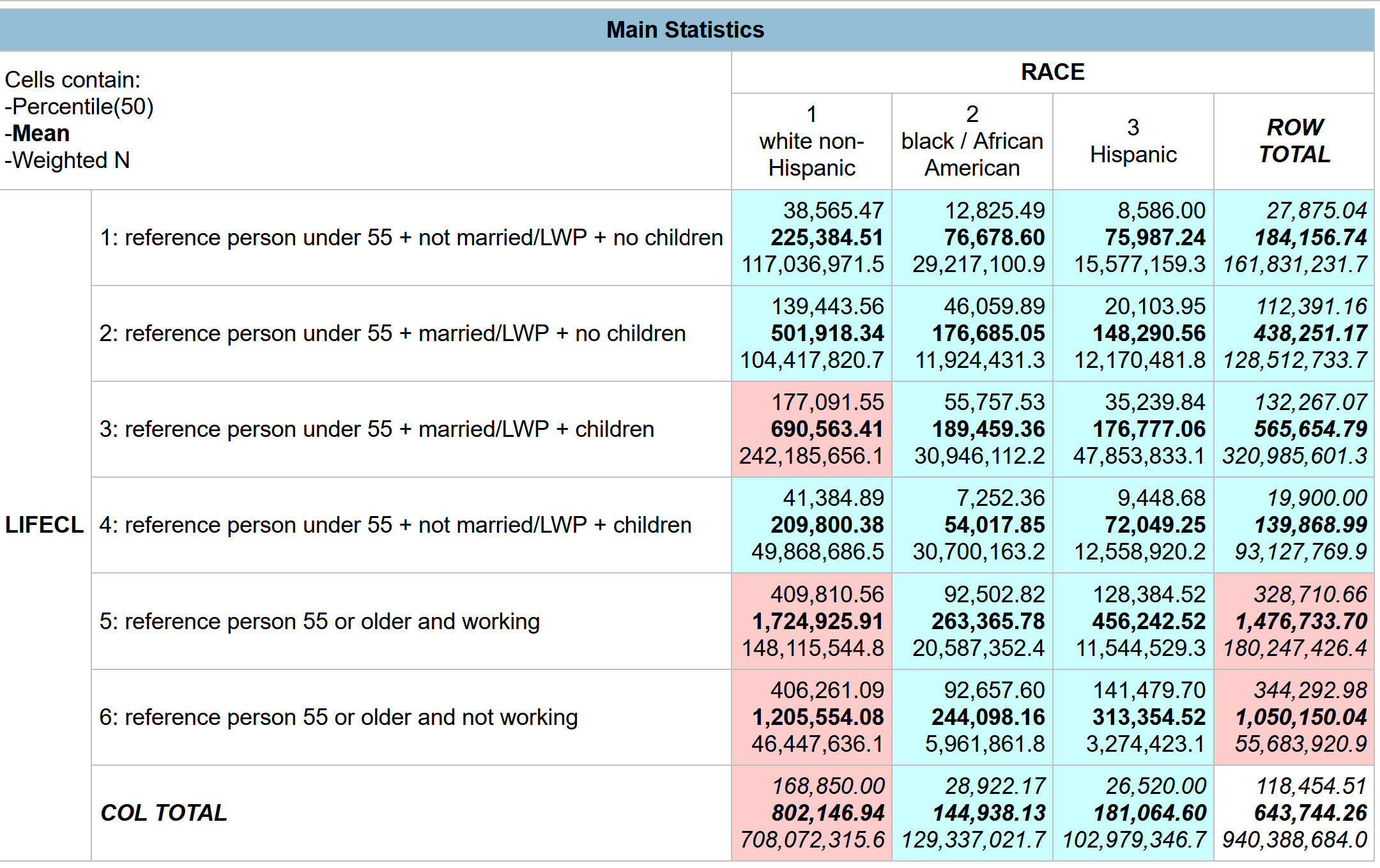Click the median value "7,252.36"
This screenshot has height=868, width=1380.
(x=1000, y=498)
